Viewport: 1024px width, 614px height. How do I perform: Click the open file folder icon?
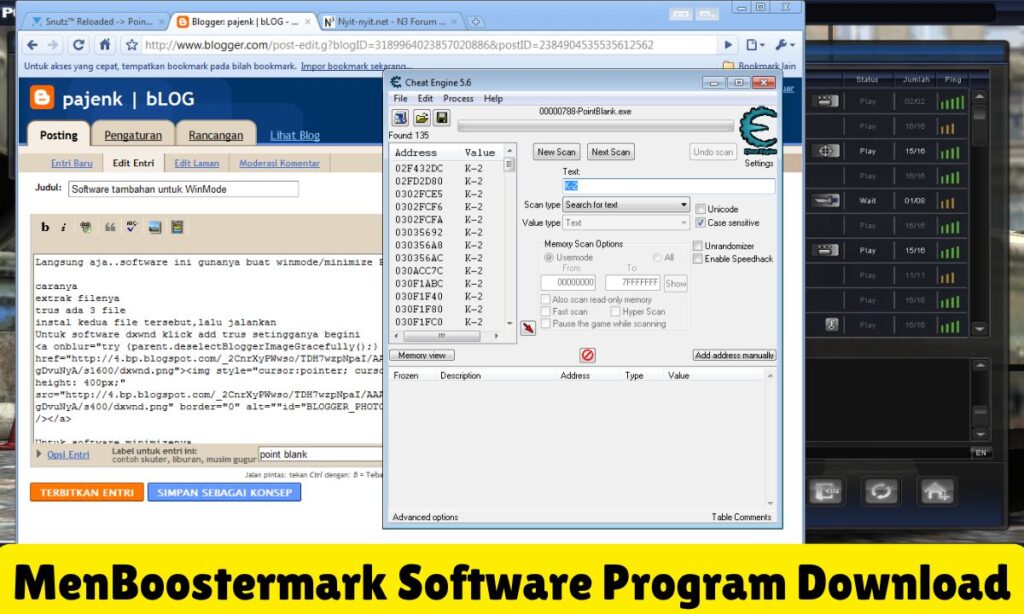pyautogui.click(x=421, y=118)
